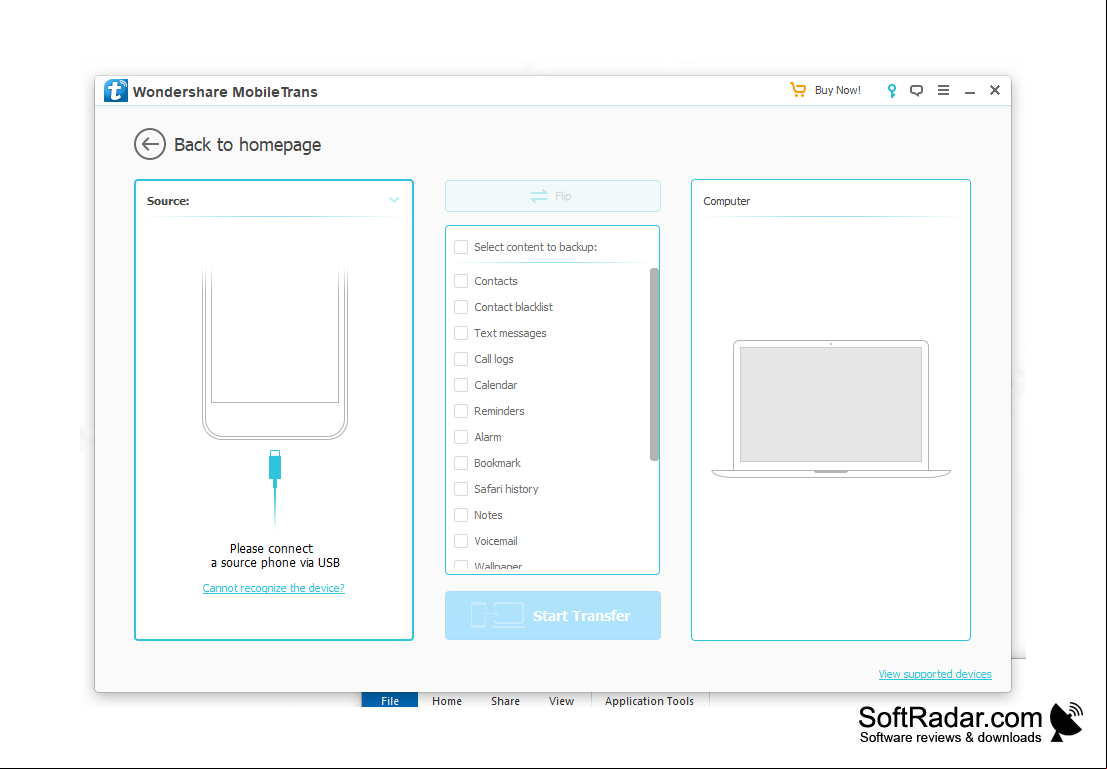Click the Safari history label text
The image size is (1107, 769).
(x=506, y=489)
